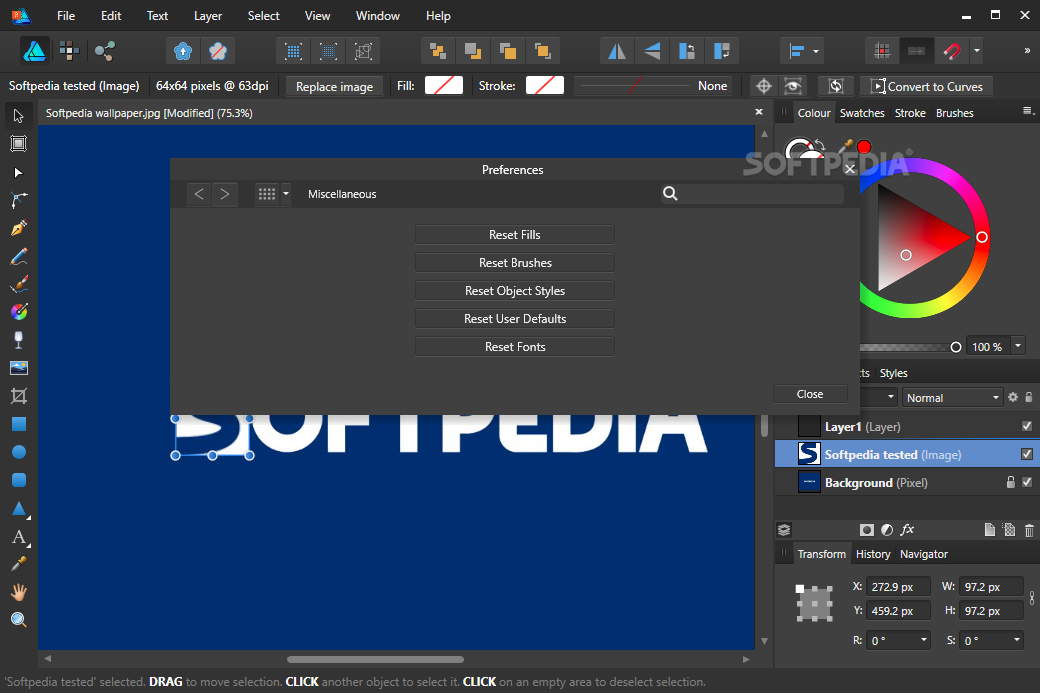Delete layer with trash icon
Screen dimensions: 1040x693
pyautogui.click(x=1029, y=530)
